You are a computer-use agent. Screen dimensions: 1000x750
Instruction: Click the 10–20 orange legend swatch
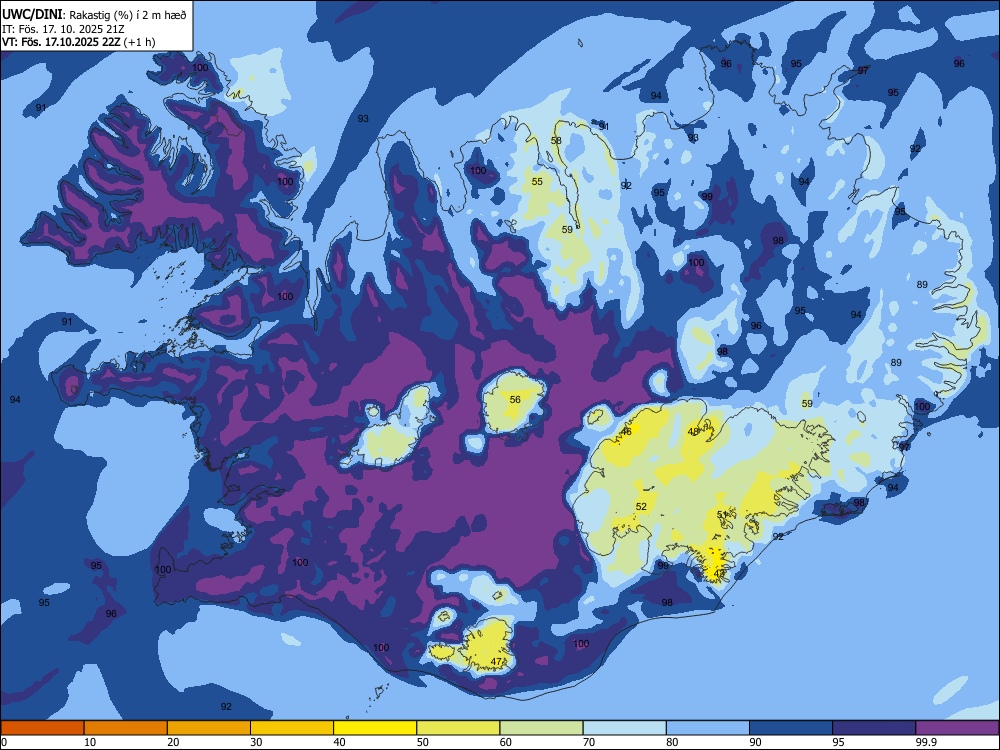(126, 728)
